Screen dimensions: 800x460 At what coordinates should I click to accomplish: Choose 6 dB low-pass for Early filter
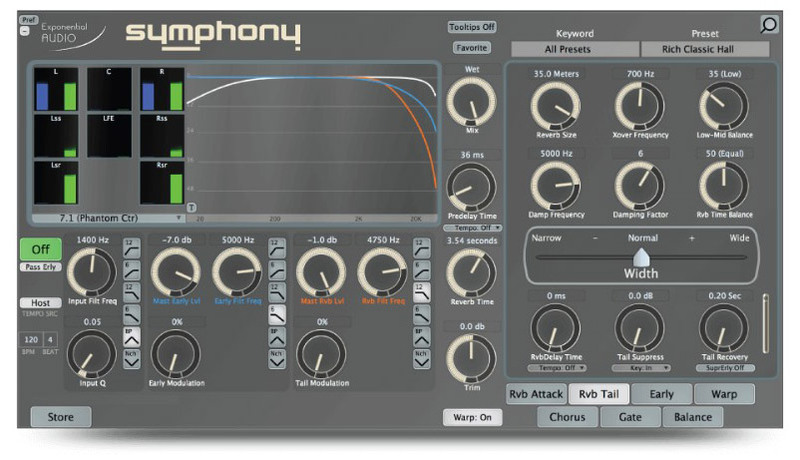point(277,315)
